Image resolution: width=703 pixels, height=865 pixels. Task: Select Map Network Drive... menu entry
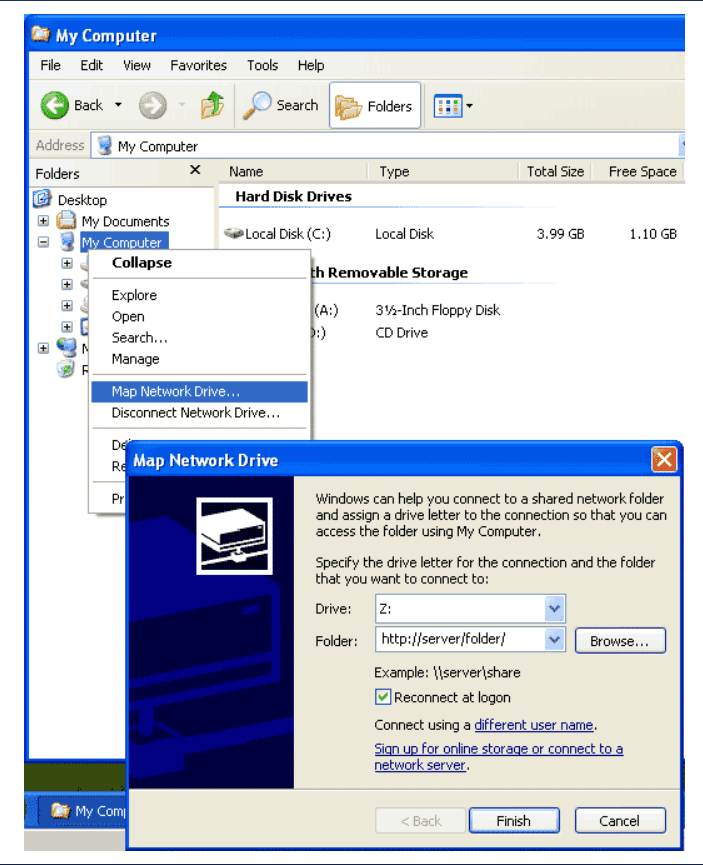pos(199,392)
